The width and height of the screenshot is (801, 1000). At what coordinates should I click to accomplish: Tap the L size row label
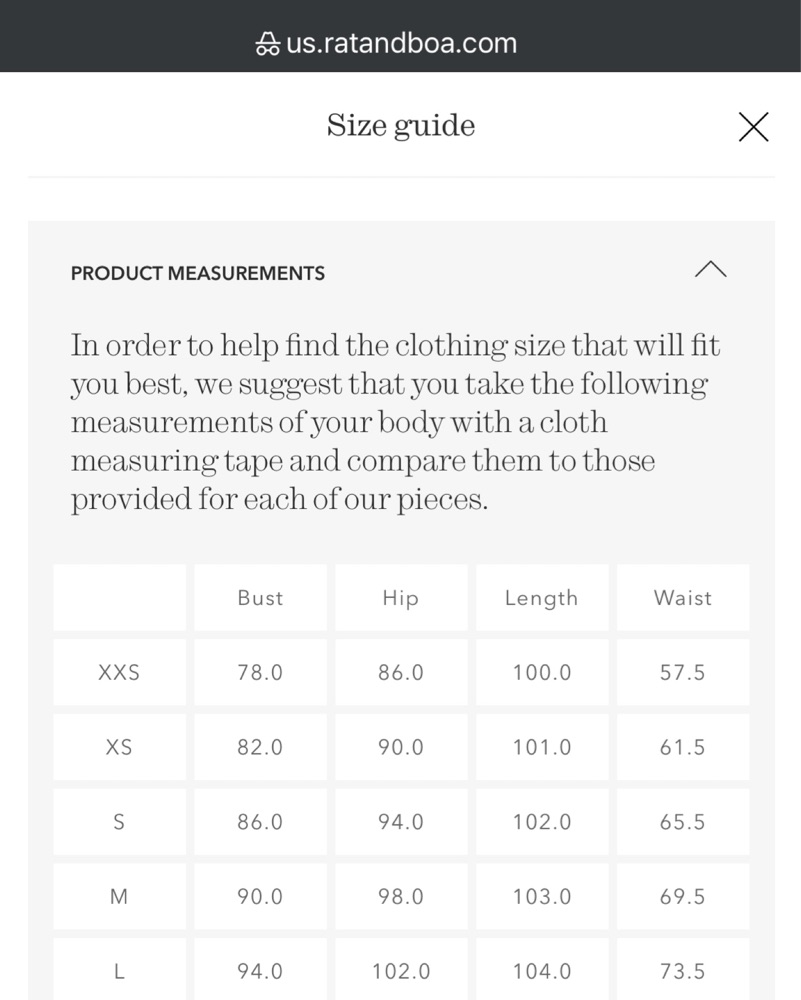(119, 969)
